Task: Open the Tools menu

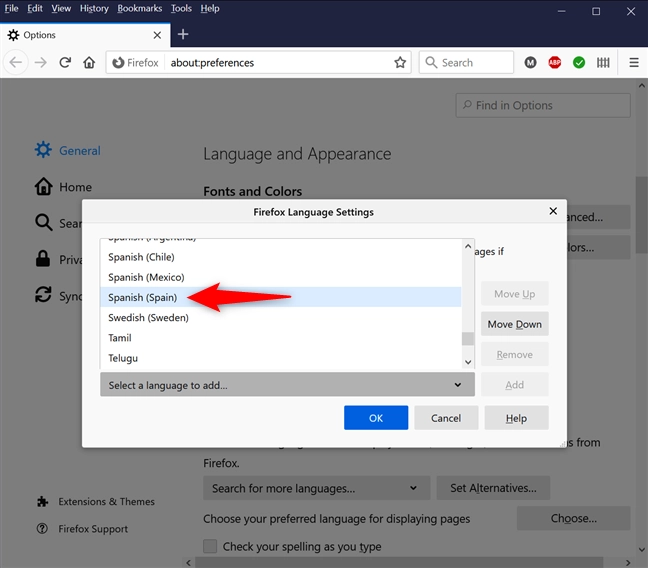Action: pyautogui.click(x=181, y=8)
